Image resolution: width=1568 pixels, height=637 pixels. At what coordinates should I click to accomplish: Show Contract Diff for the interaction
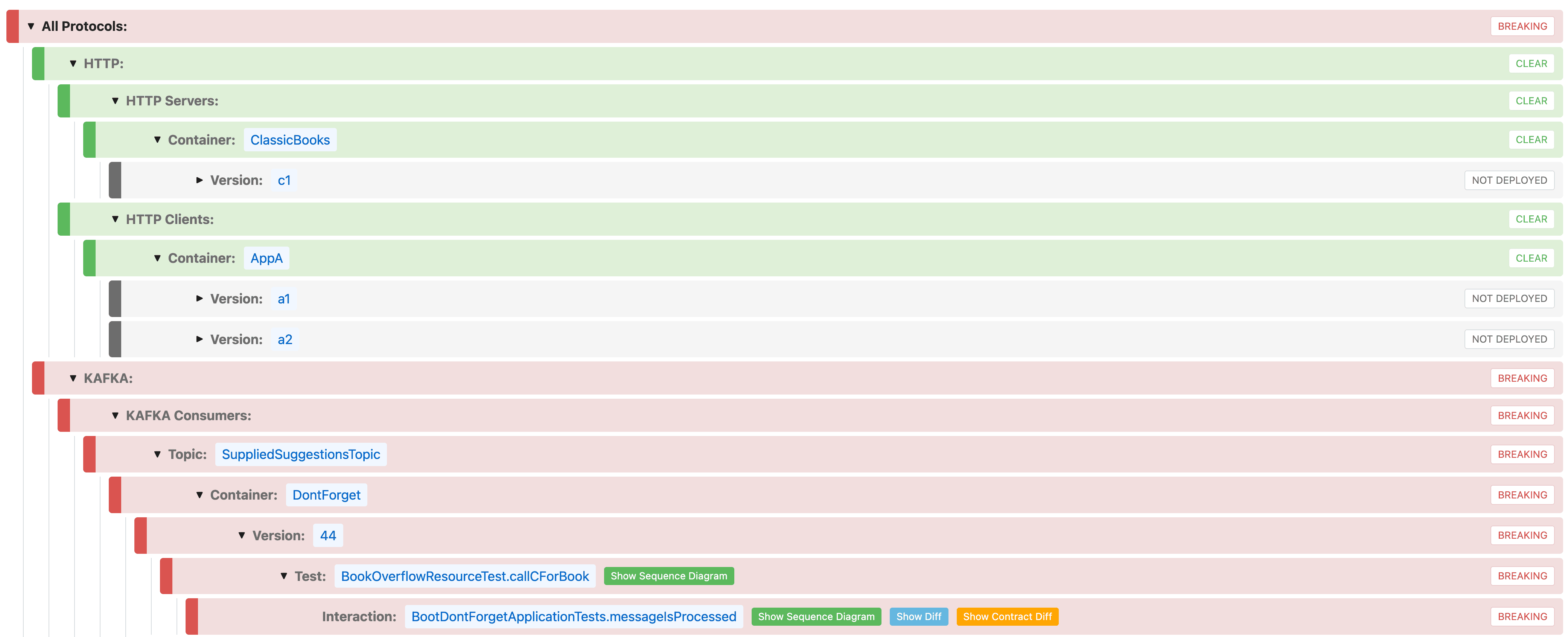tap(1008, 616)
